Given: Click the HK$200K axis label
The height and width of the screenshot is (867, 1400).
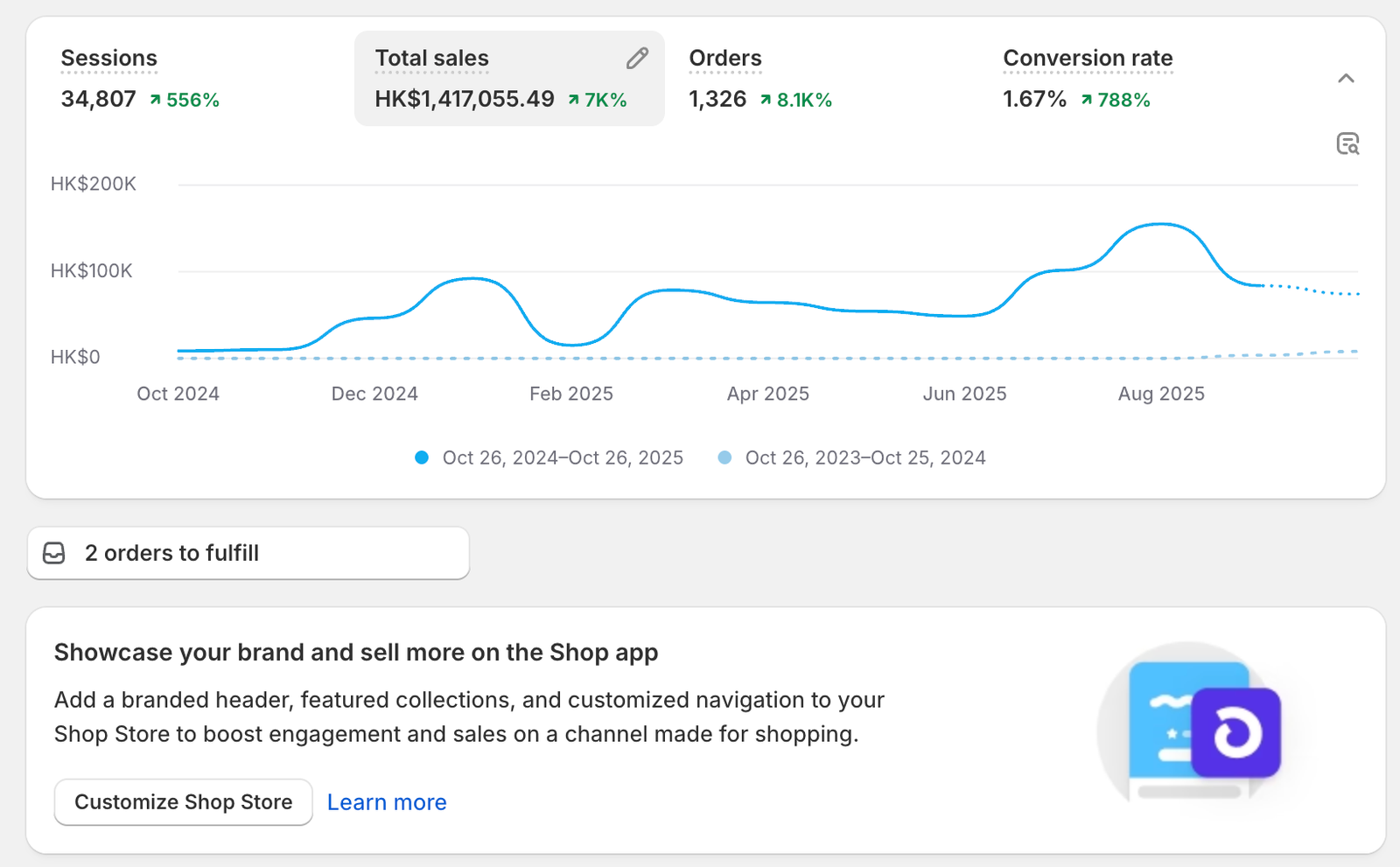Looking at the screenshot, I should pos(93,184).
